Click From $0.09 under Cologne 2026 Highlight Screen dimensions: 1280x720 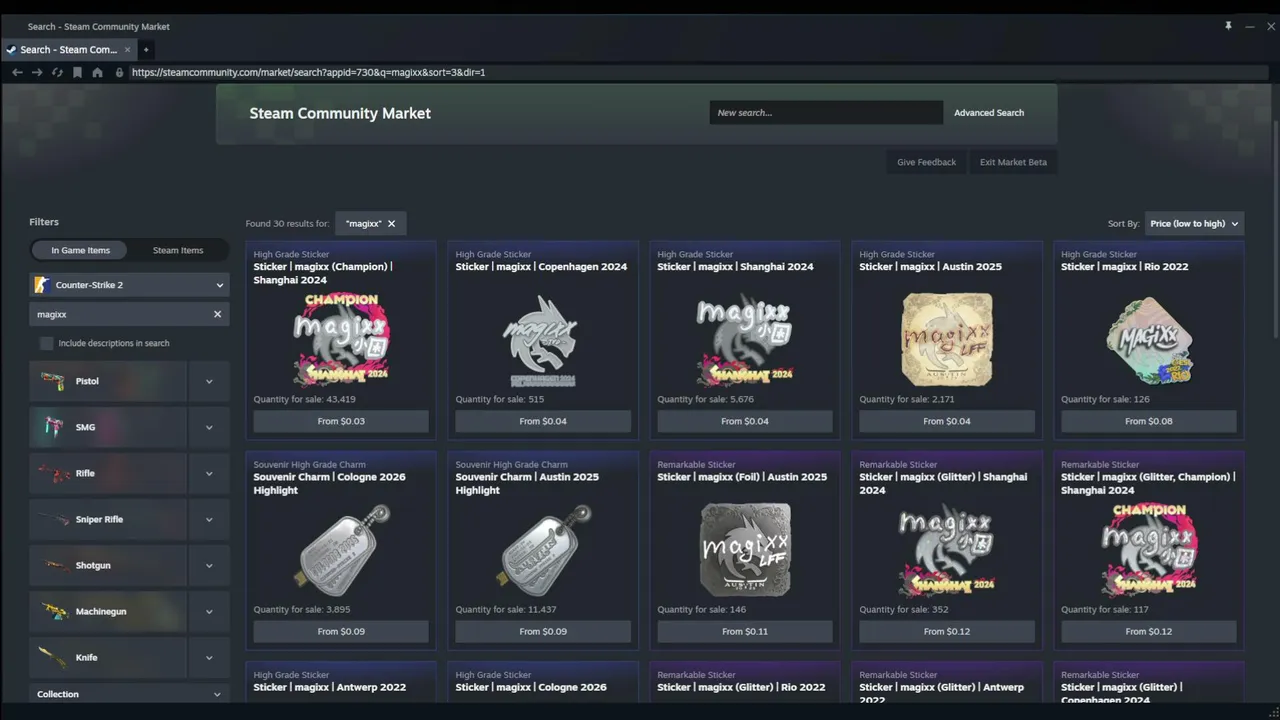(x=341, y=631)
